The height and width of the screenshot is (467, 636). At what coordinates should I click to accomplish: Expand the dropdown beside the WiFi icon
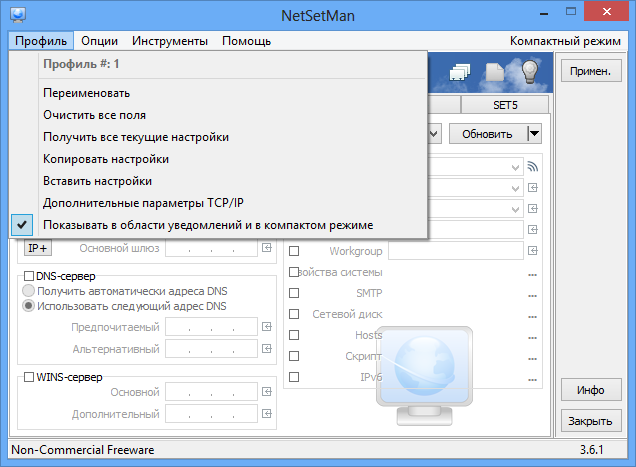tap(515, 167)
